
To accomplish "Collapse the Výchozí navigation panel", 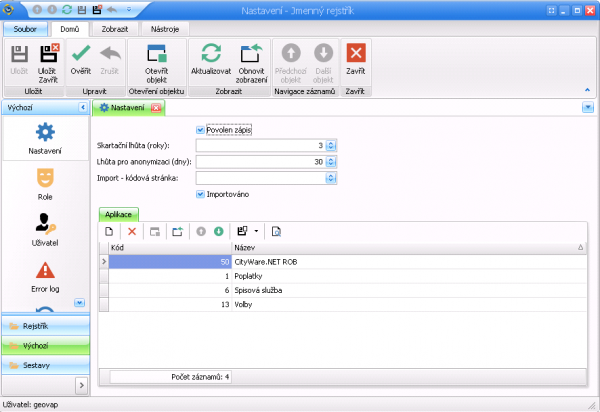I will (83, 107).
